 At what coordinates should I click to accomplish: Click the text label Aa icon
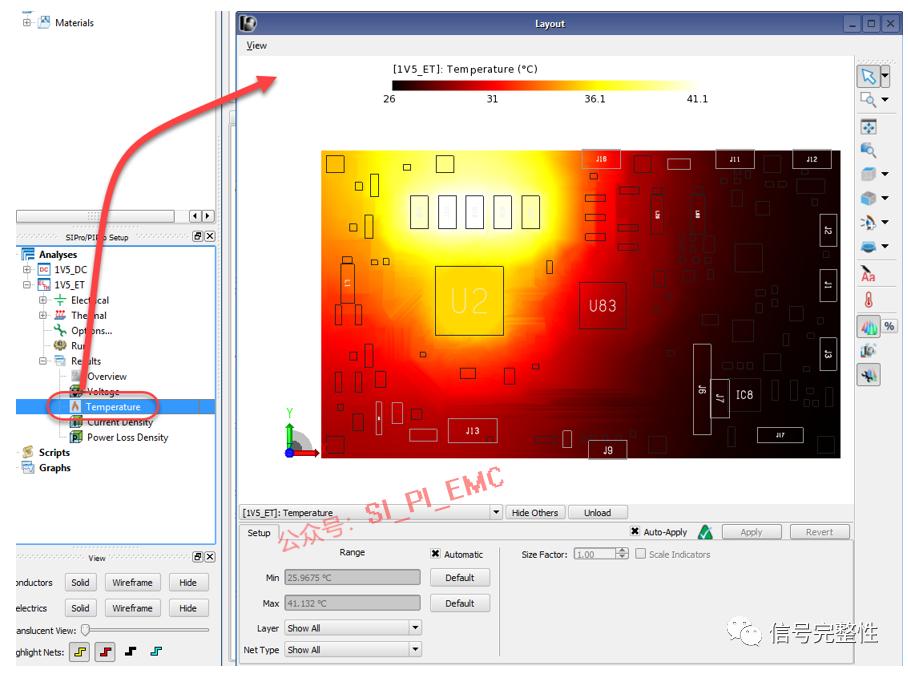point(867,274)
